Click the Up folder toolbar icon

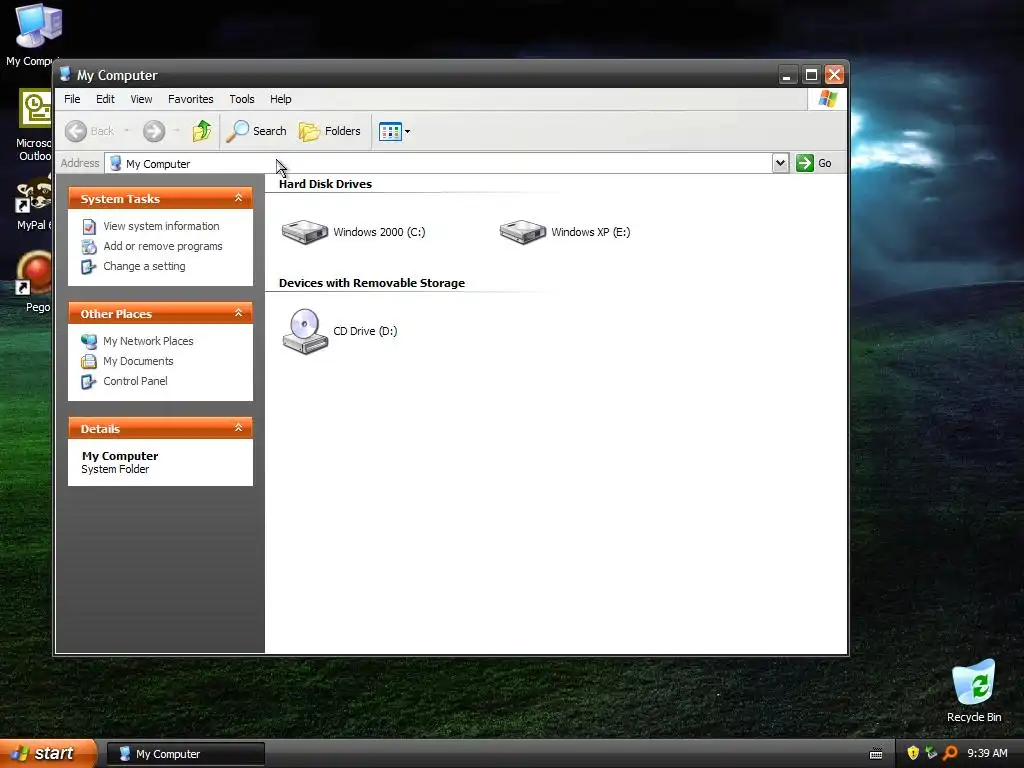point(202,131)
